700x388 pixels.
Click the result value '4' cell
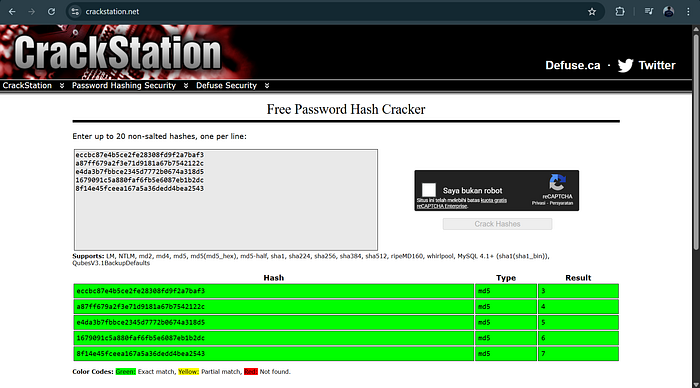pyautogui.click(x=578, y=306)
